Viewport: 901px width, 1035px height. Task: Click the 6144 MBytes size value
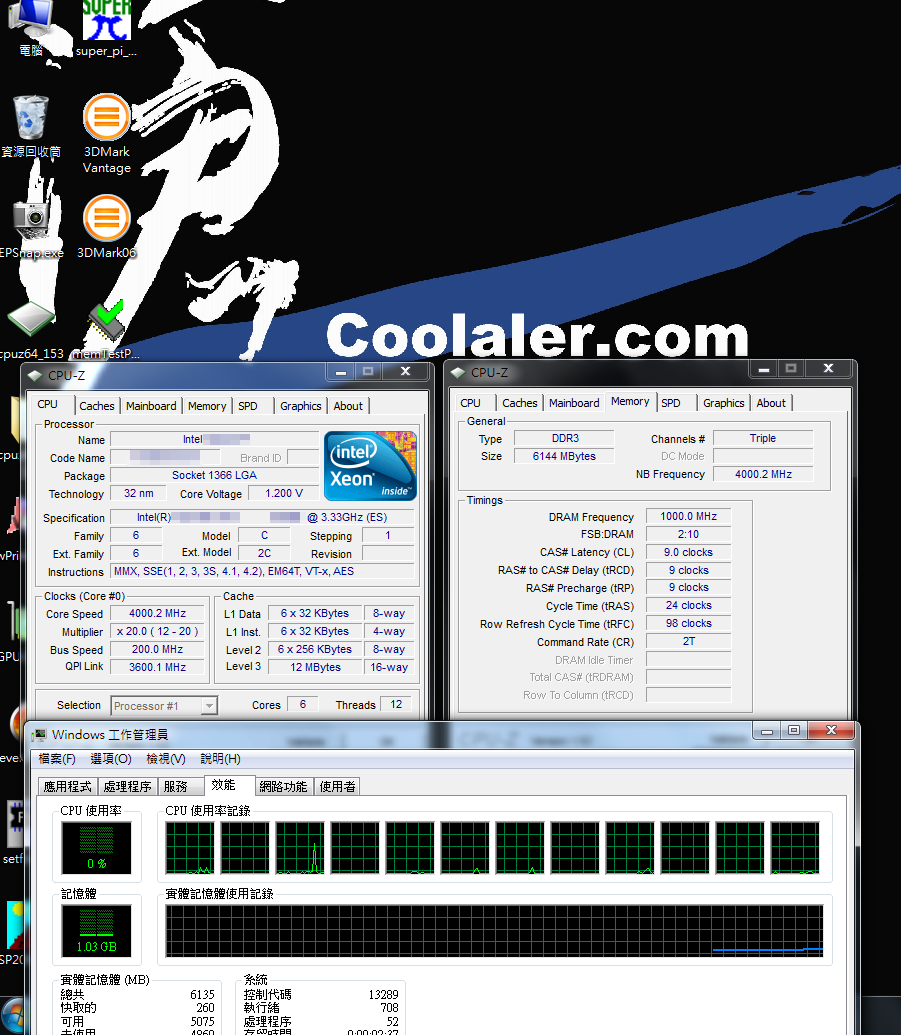coord(564,456)
